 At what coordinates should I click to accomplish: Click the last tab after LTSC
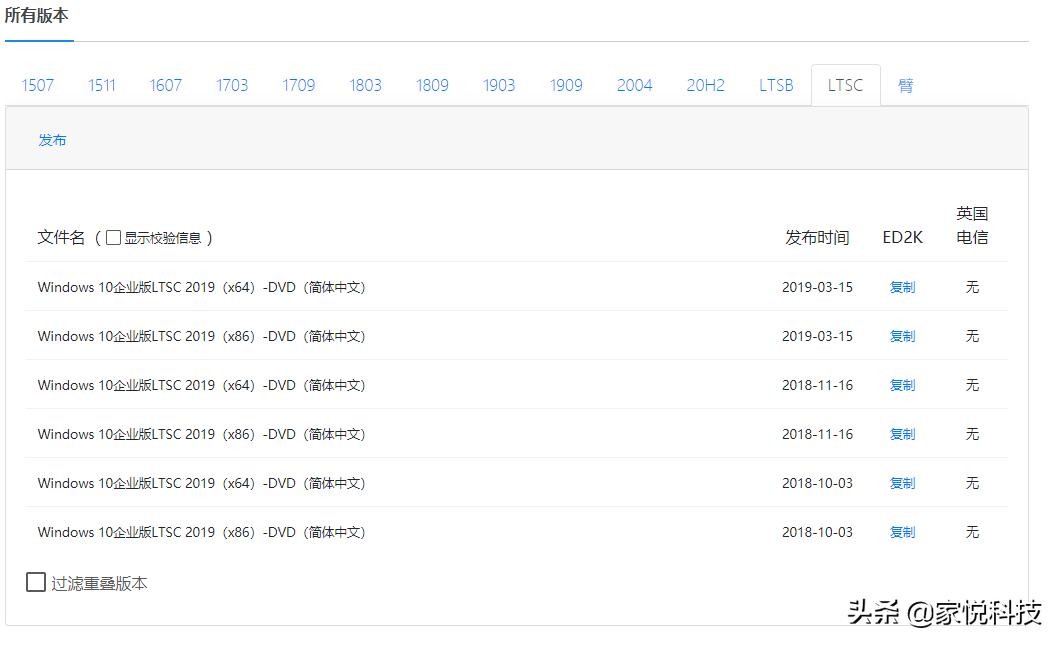905,85
